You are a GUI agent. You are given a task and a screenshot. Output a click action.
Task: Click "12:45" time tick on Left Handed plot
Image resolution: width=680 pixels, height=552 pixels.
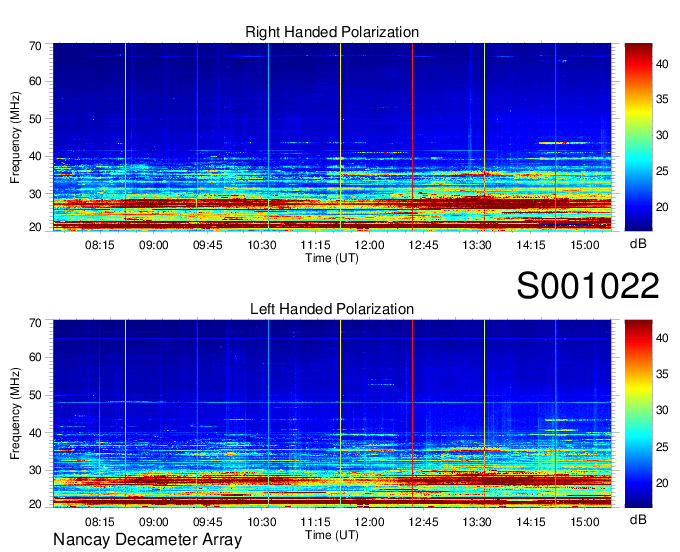[423, 522]
